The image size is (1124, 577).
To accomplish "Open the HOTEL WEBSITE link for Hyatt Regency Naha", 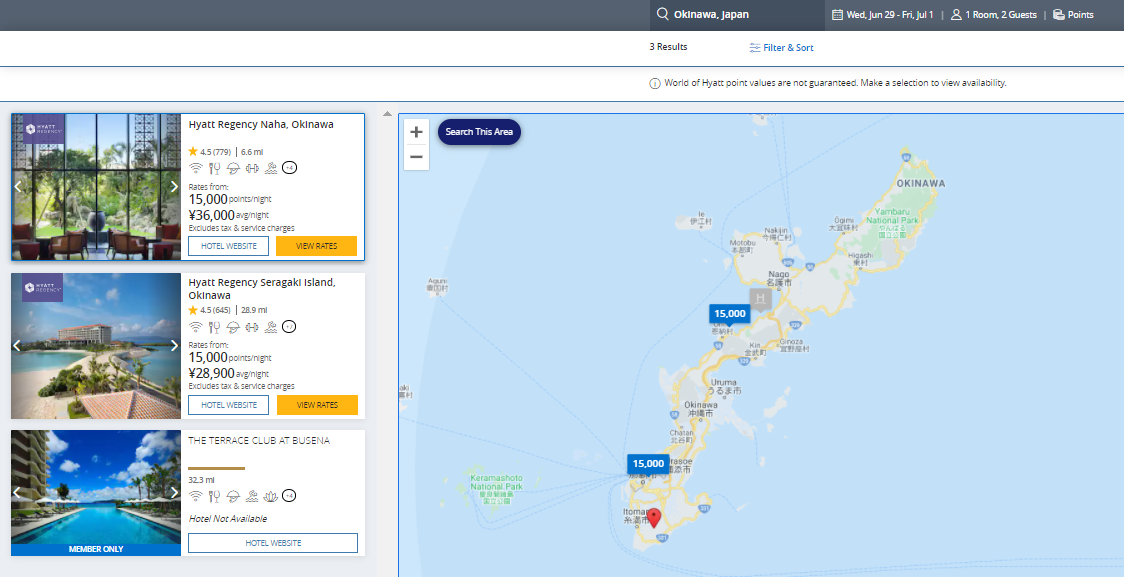I will click(228, 245).
